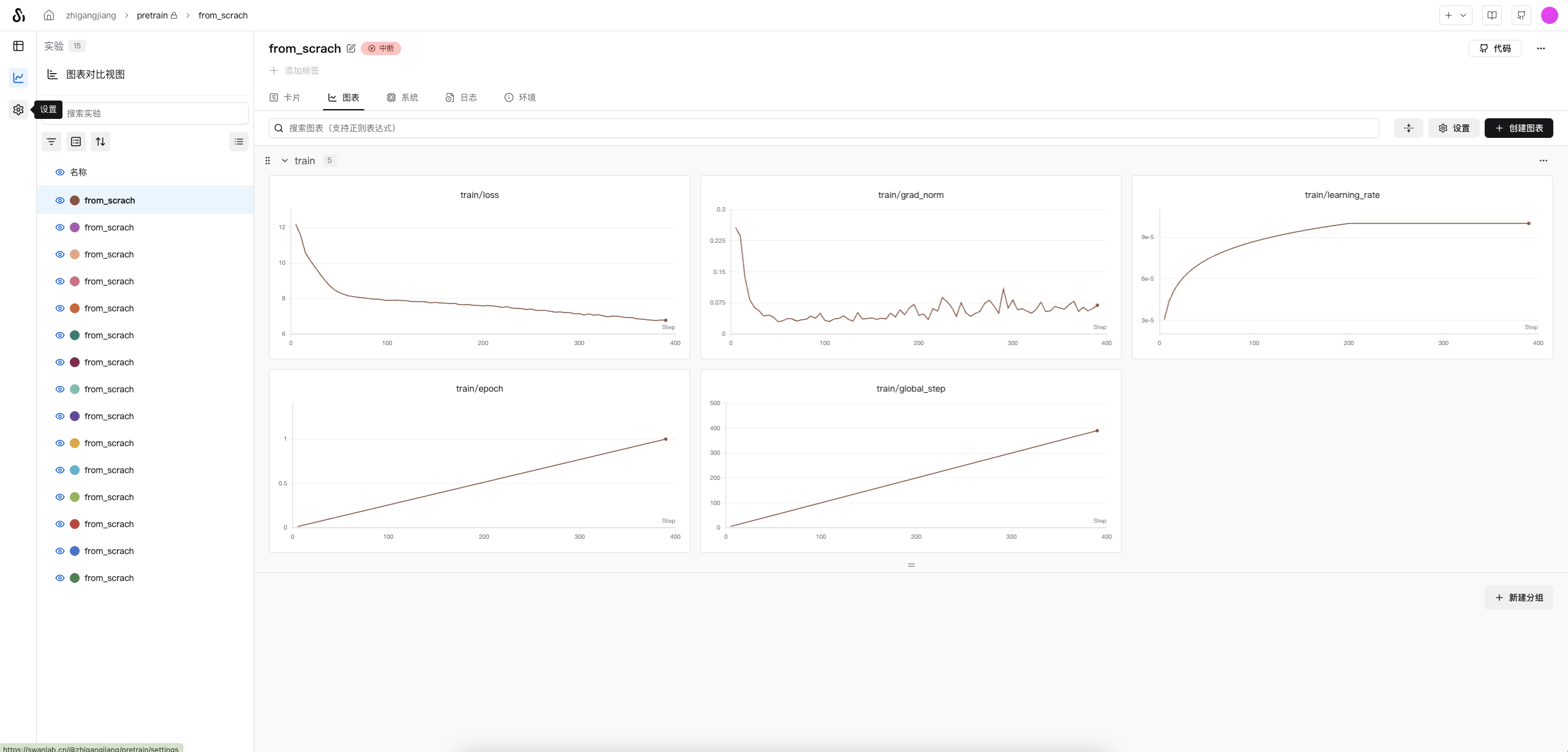Open project settings gear in sidebar

coord(18,110)
